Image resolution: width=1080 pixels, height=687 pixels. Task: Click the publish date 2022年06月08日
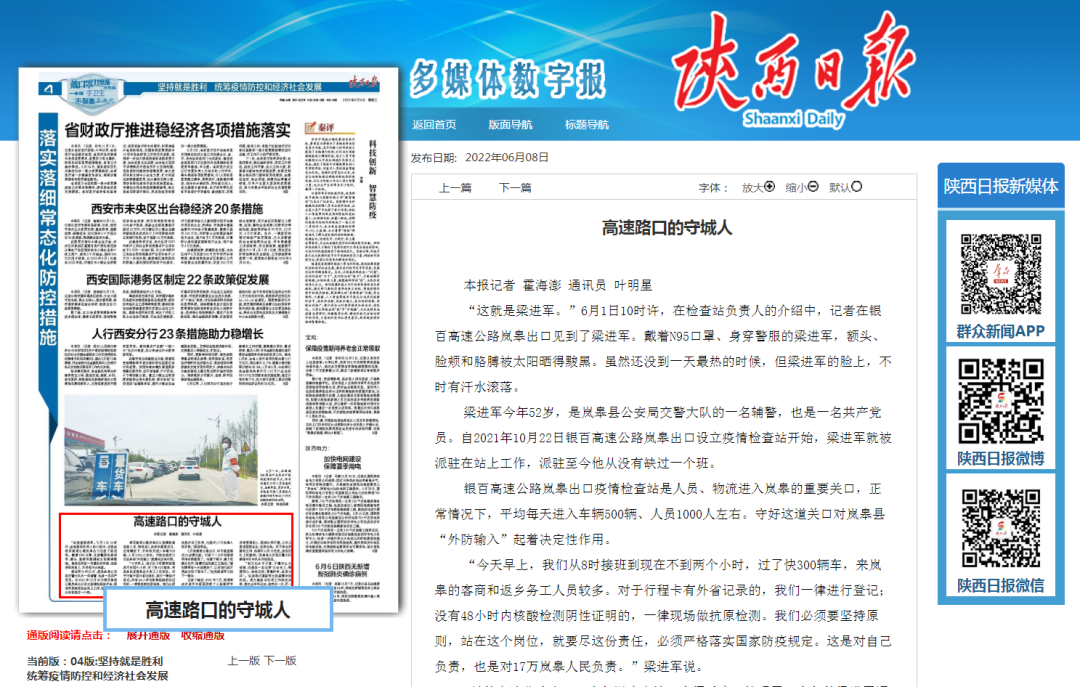(x=507, y=158)
